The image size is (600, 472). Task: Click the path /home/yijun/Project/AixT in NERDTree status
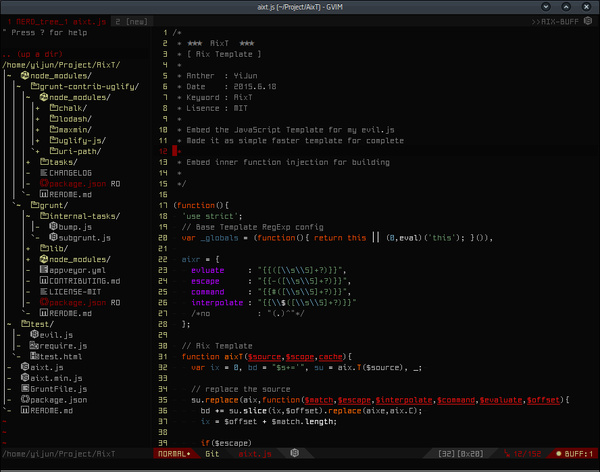click(59, 454)
